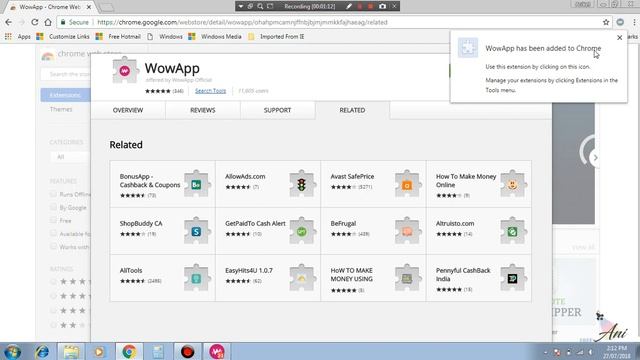The height and width of the screenshot is (360, 640).
Task: Dismiss the WowApp added to Chrome popup
Action: pos(620,38)
